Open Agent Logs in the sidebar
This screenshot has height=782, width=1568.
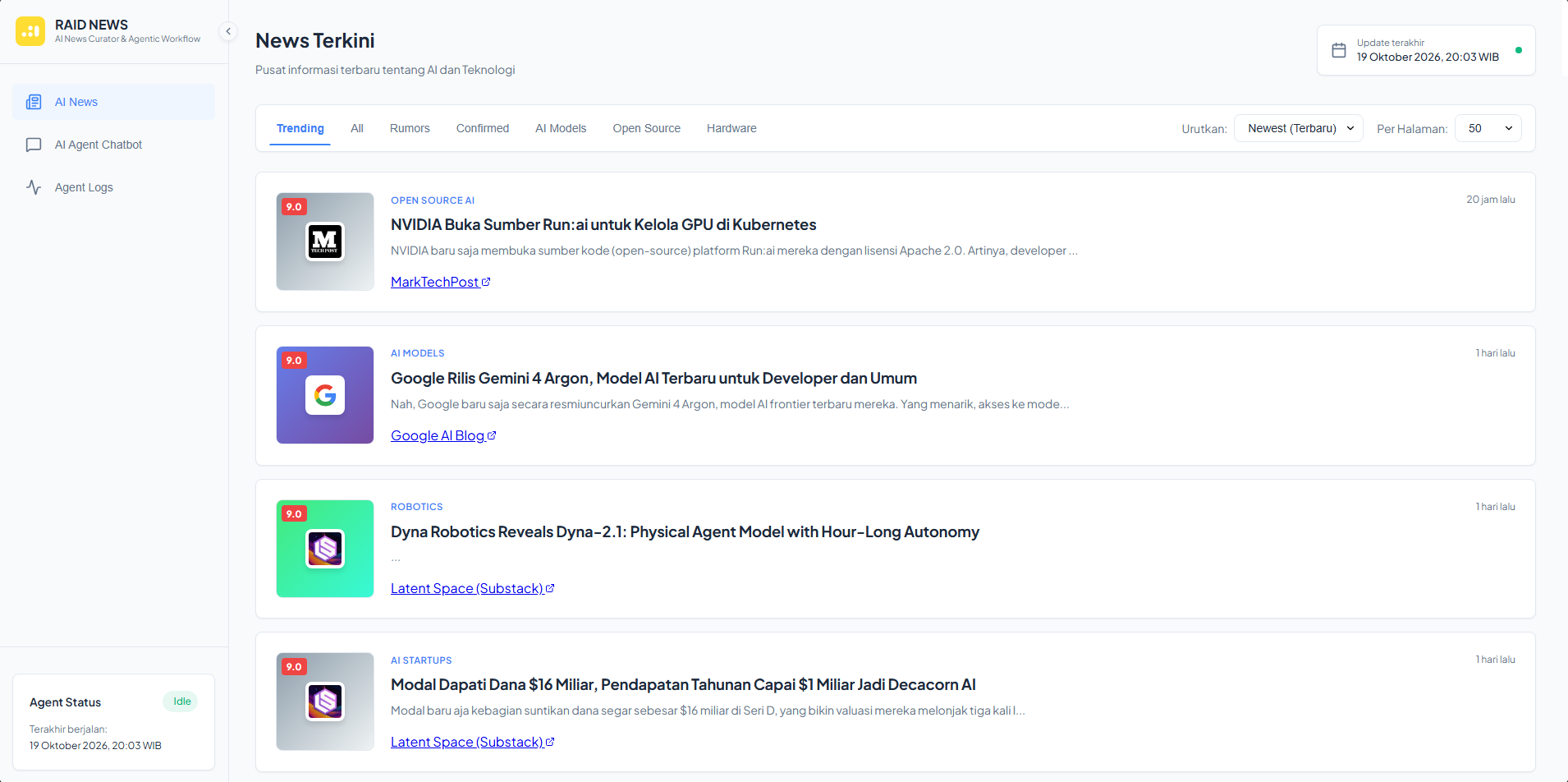click(x=114, y=187)
